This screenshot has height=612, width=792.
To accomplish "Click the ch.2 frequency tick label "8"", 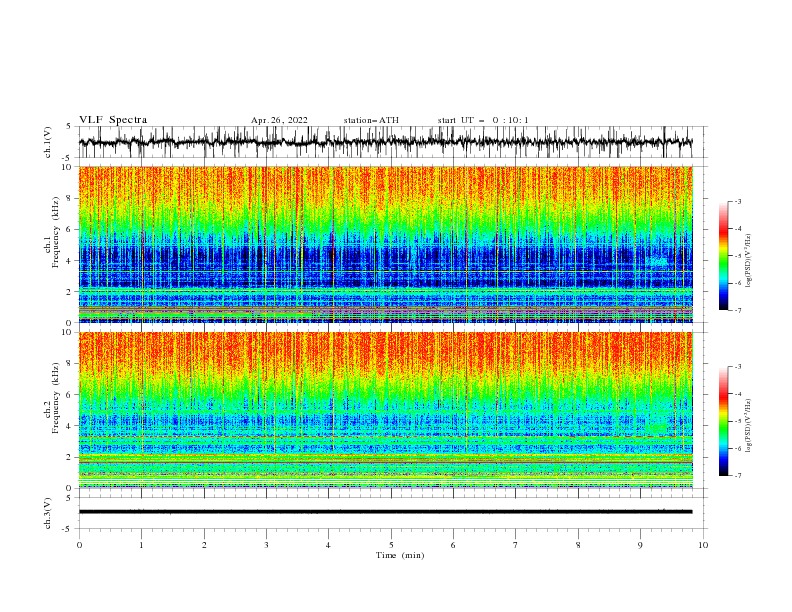I will 70,364.
